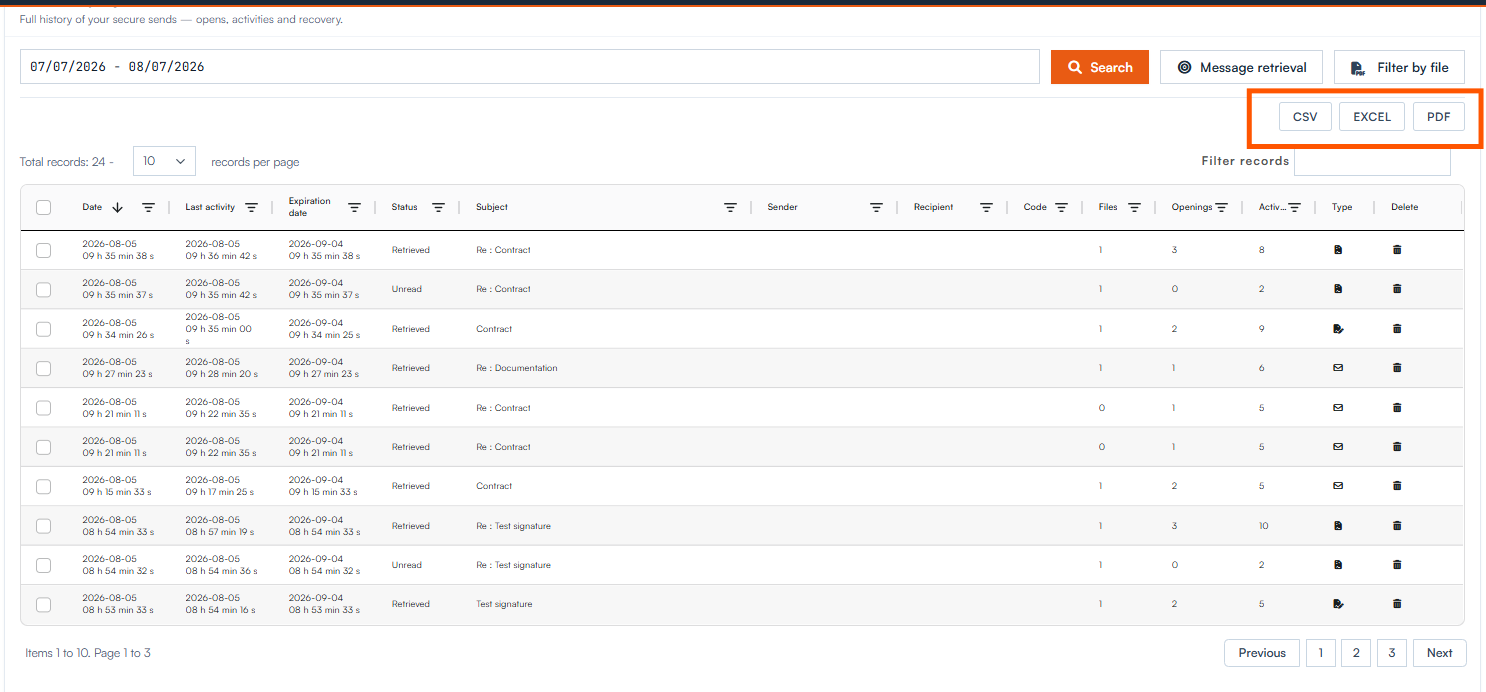
Task: Click the type icon for the 09 h 35 min 37 s row
Action: click(x=1338, y=289)
